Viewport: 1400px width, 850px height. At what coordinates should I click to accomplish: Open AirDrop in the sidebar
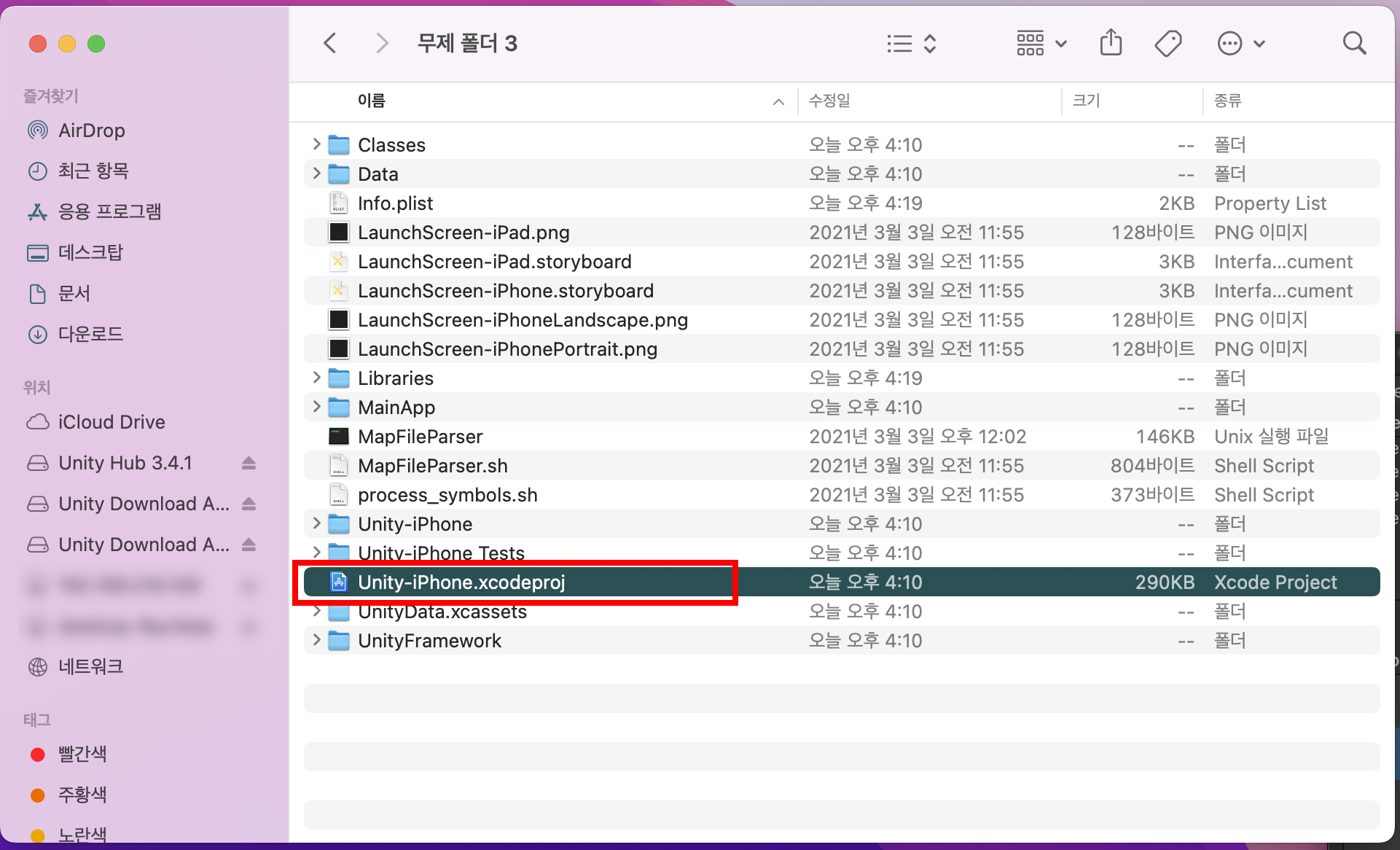[x=91, y=130]
